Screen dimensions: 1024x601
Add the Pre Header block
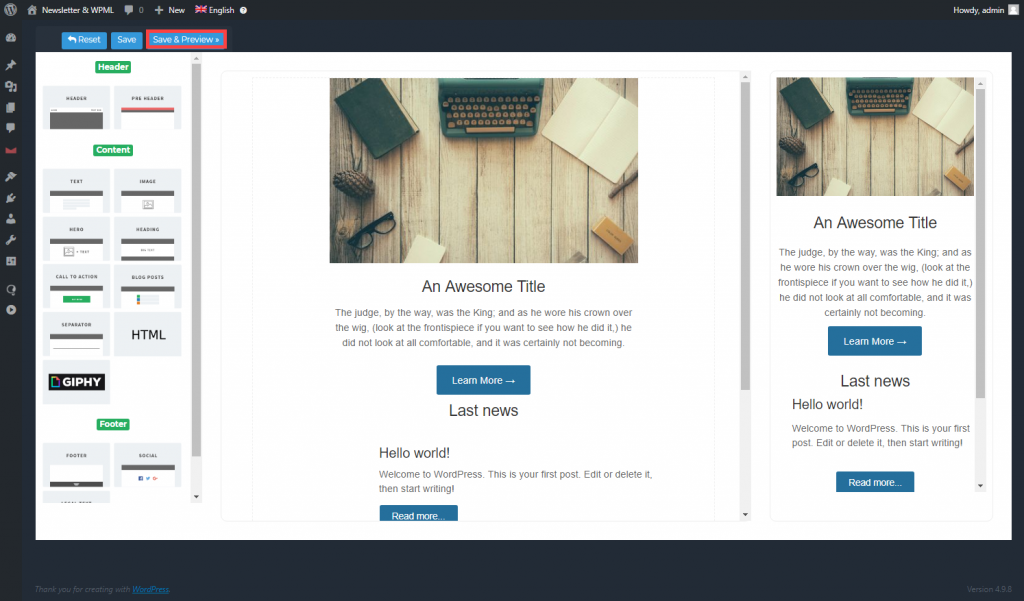[x=148, y=108]
